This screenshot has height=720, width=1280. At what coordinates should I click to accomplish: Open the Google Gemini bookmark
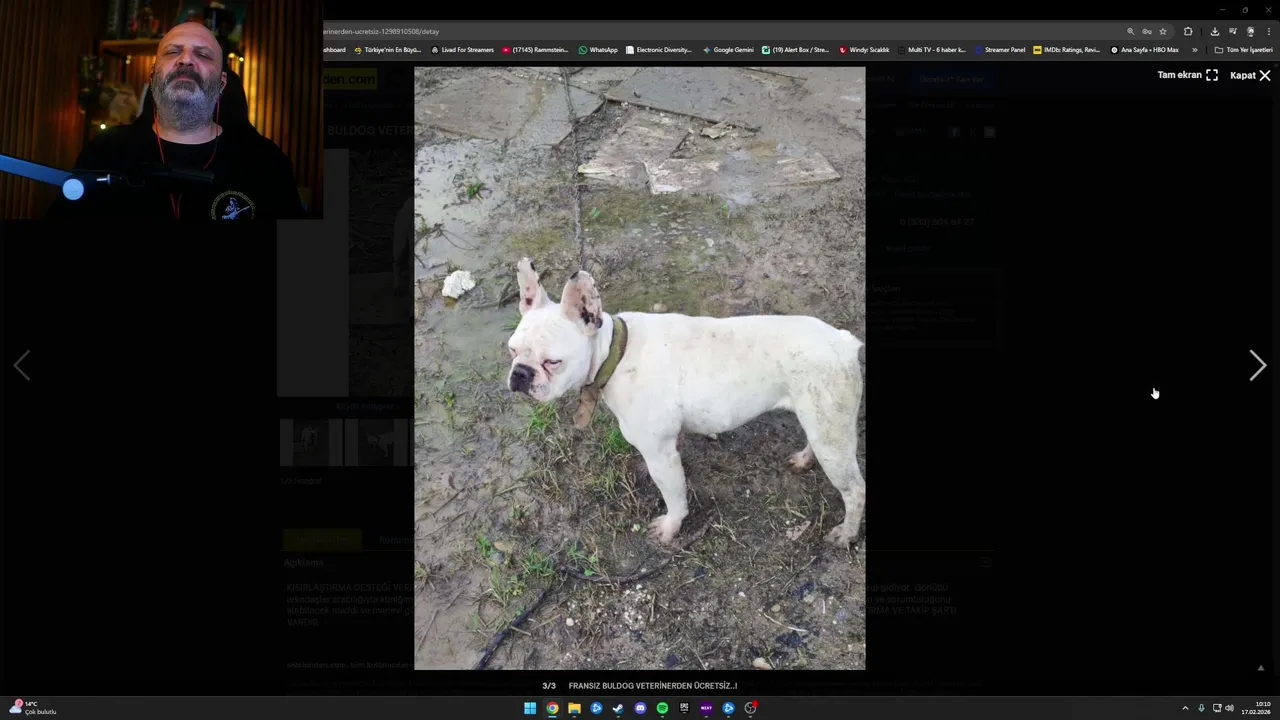(728, 49)
